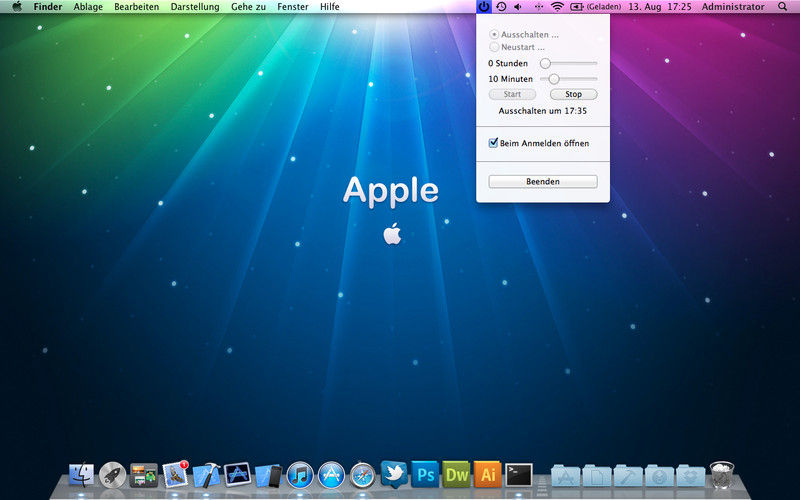800x500 pixels.
Task: Select the Ausschalten radio button
Action: [x=494, y=35]
